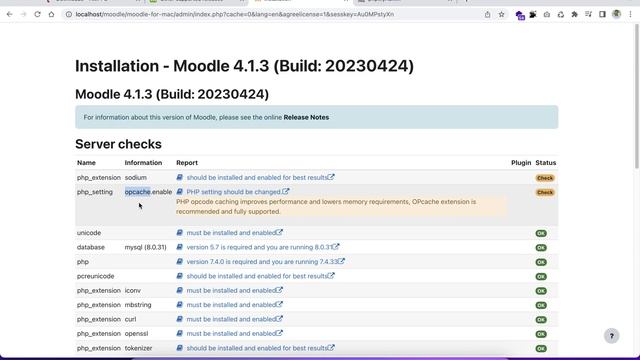640x360 pixels.
Task: Open the Release Notes link
Action: pyautogui.click(x=306, y=117)
